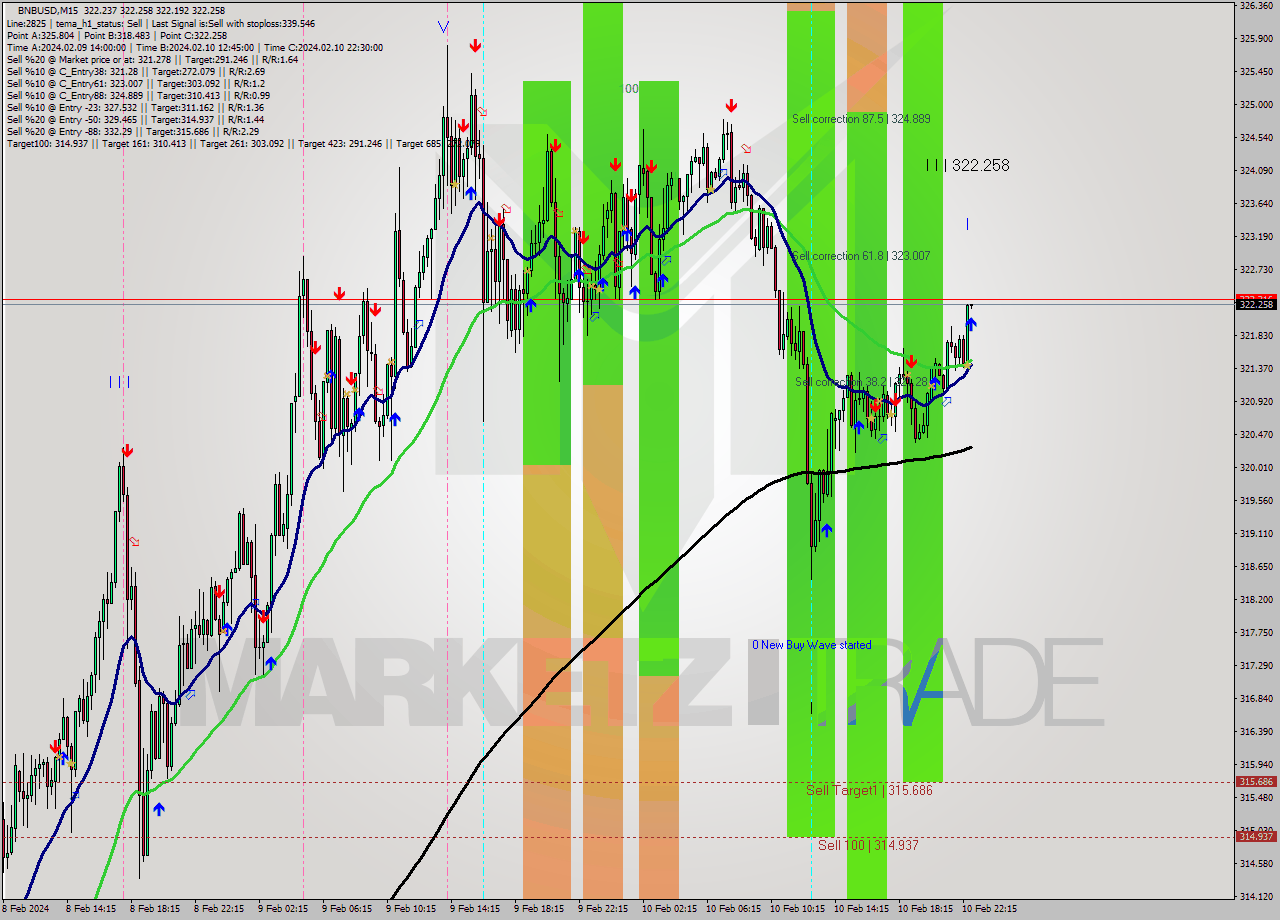Viewport: 1280px width, 920px height.
Task: Click the 'Sell 100 | 314.937' label
Action: click(868, 845)
